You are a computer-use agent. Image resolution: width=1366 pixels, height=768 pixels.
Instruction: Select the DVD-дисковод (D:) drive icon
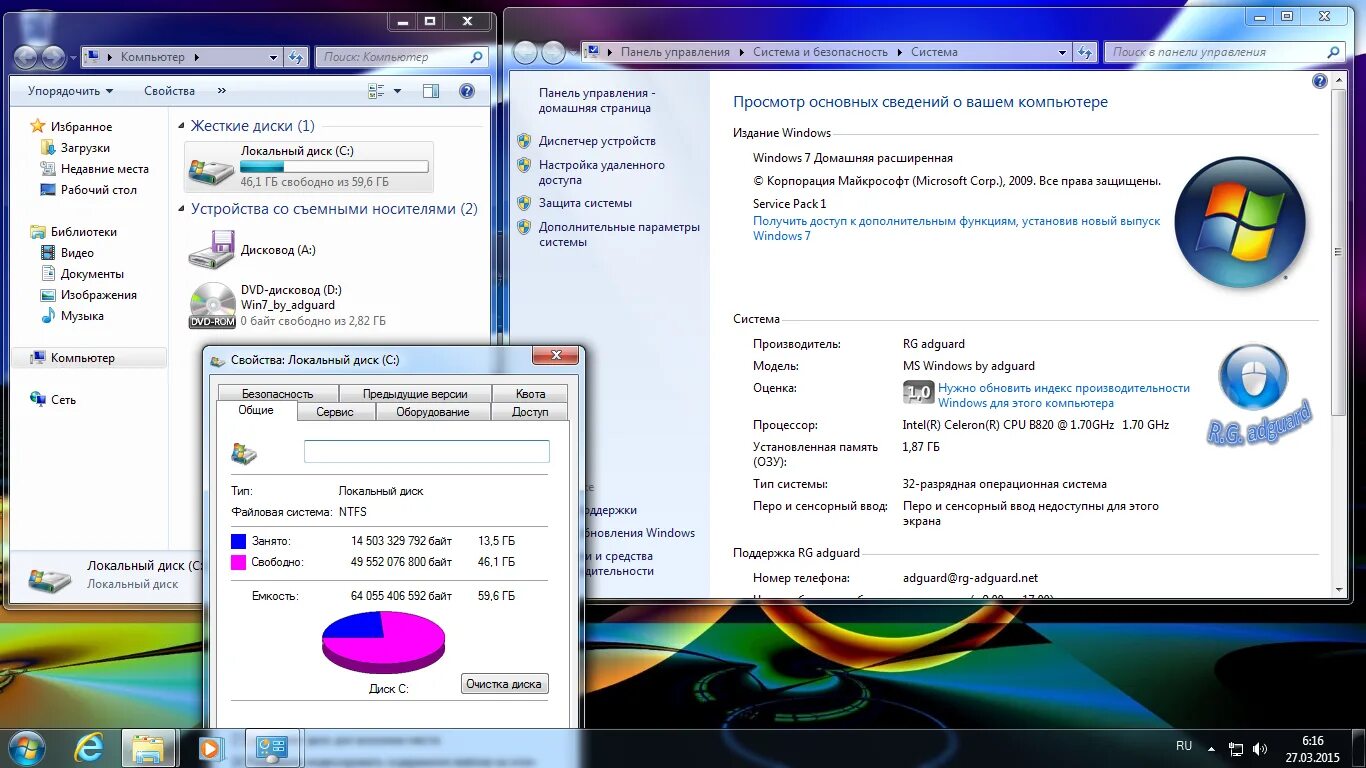(212, 306)
